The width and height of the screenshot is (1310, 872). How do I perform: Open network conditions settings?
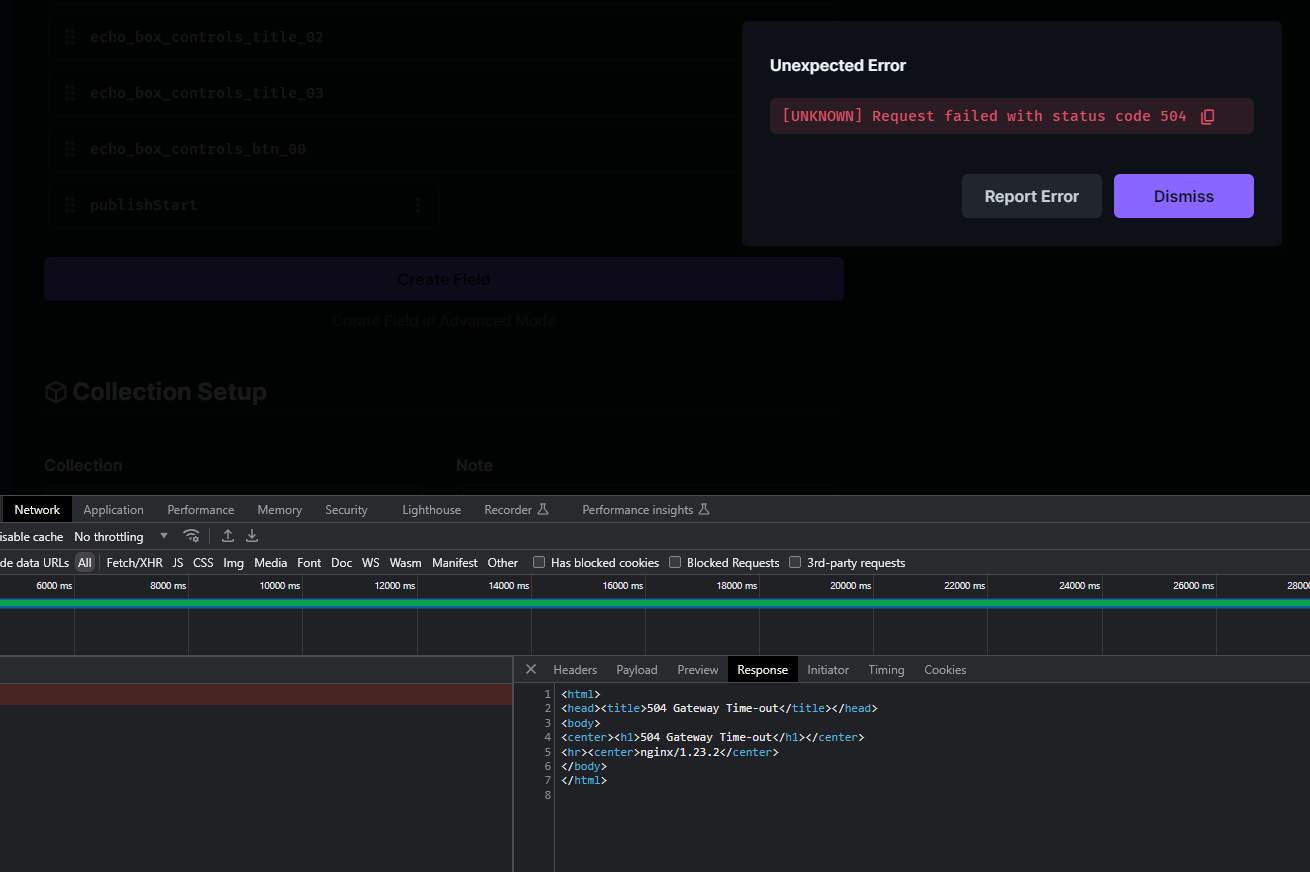coord(192,536)
